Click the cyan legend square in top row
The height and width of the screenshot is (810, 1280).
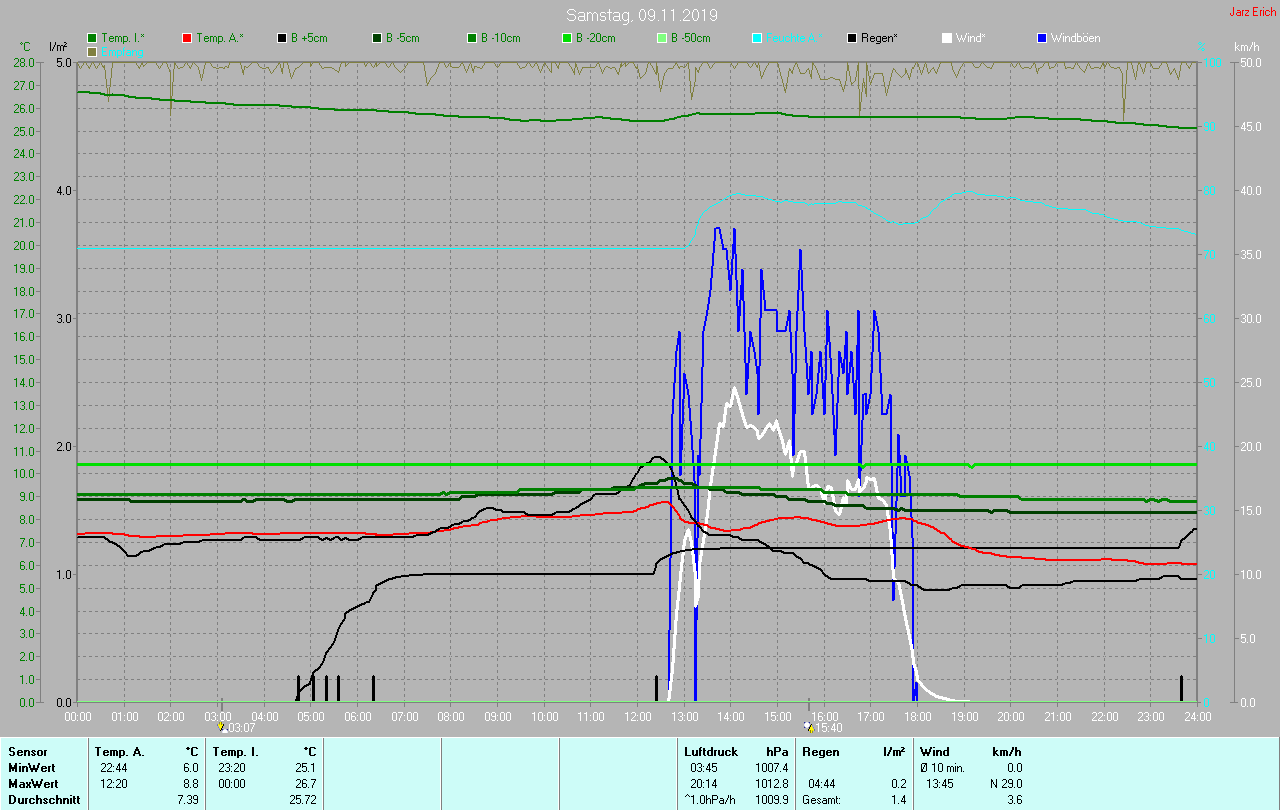click(757, 38)
